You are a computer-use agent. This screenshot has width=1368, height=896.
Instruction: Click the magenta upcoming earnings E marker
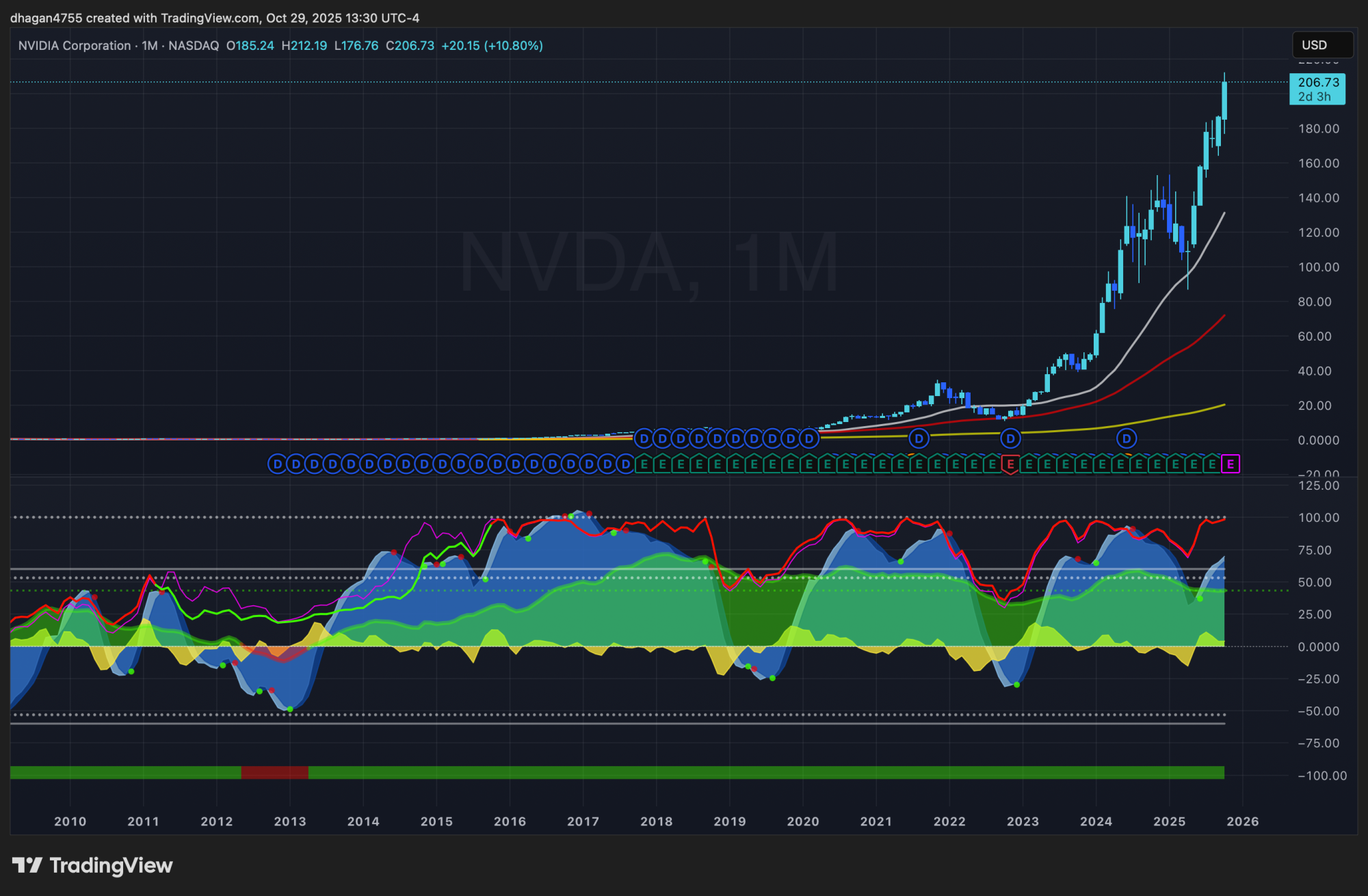[x=1231, y=464]
